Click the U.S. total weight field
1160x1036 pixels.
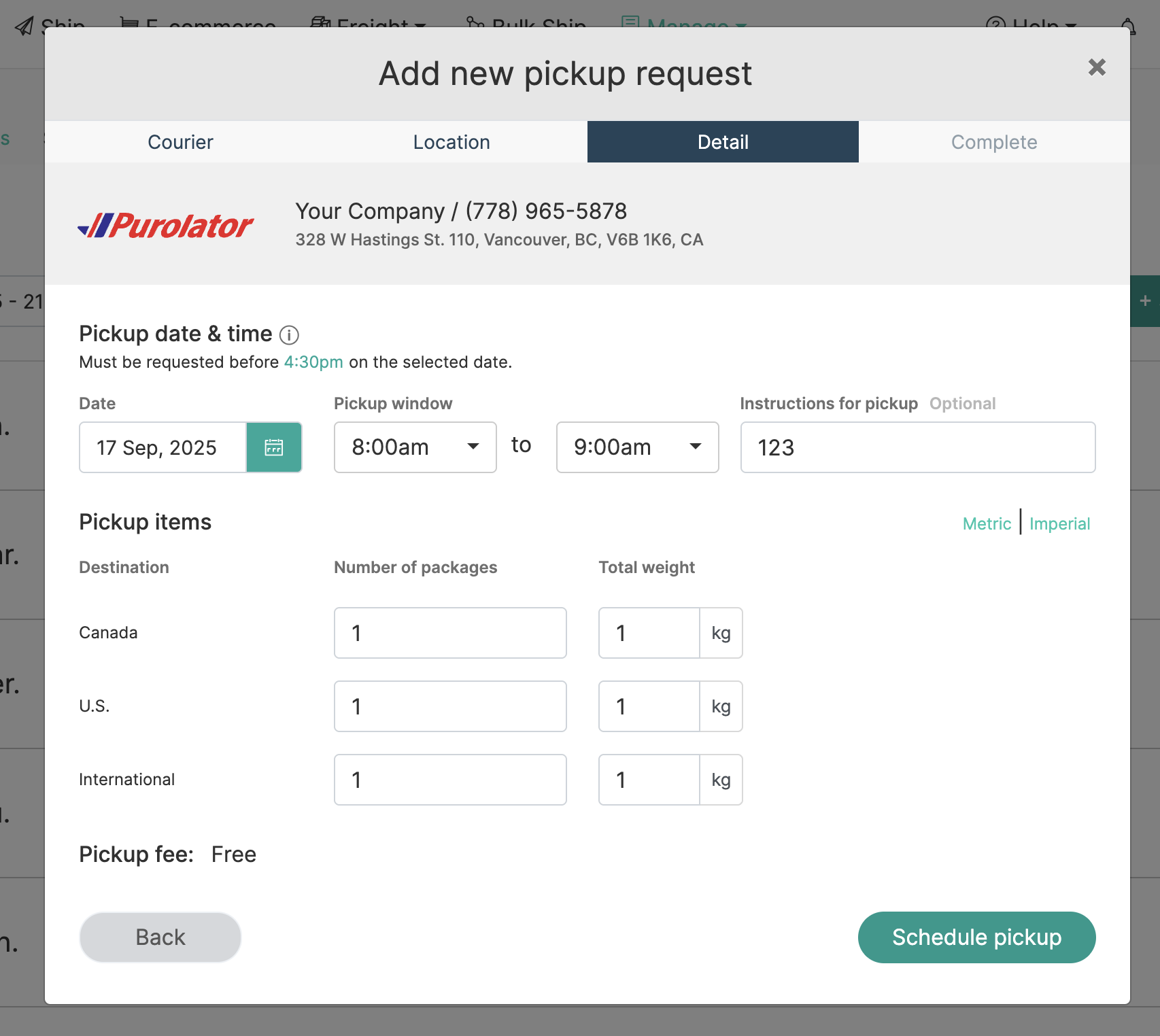pyautogui.click(x=649, y=706)
